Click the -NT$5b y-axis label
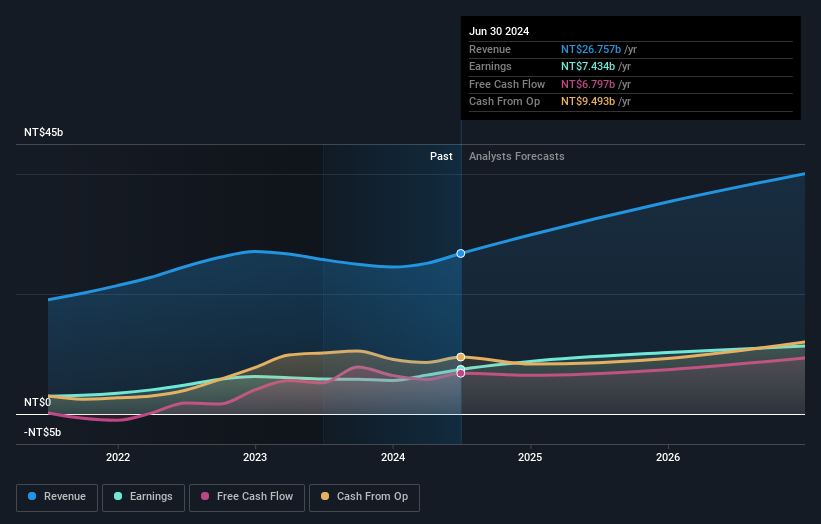Screen dimensions: 821x524 click(42, 432)
